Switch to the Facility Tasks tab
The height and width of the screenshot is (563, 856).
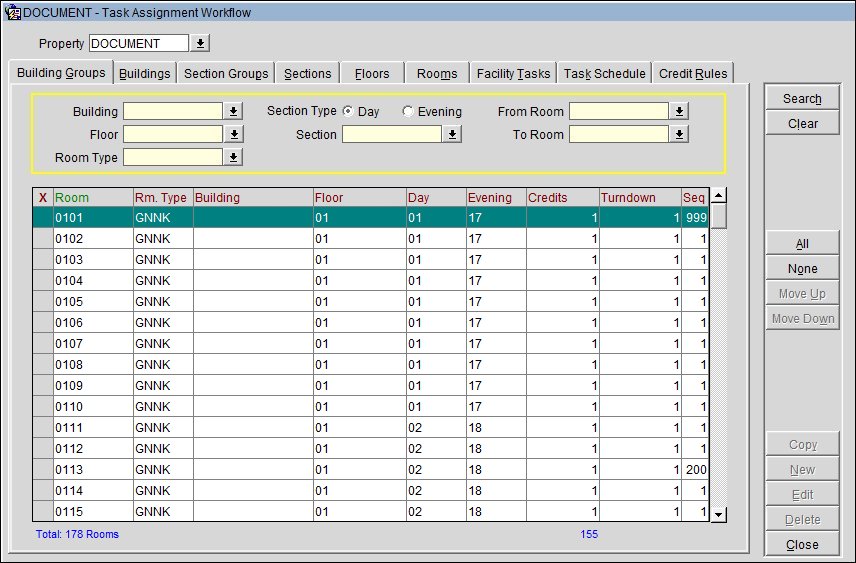[x=513, y=74]
